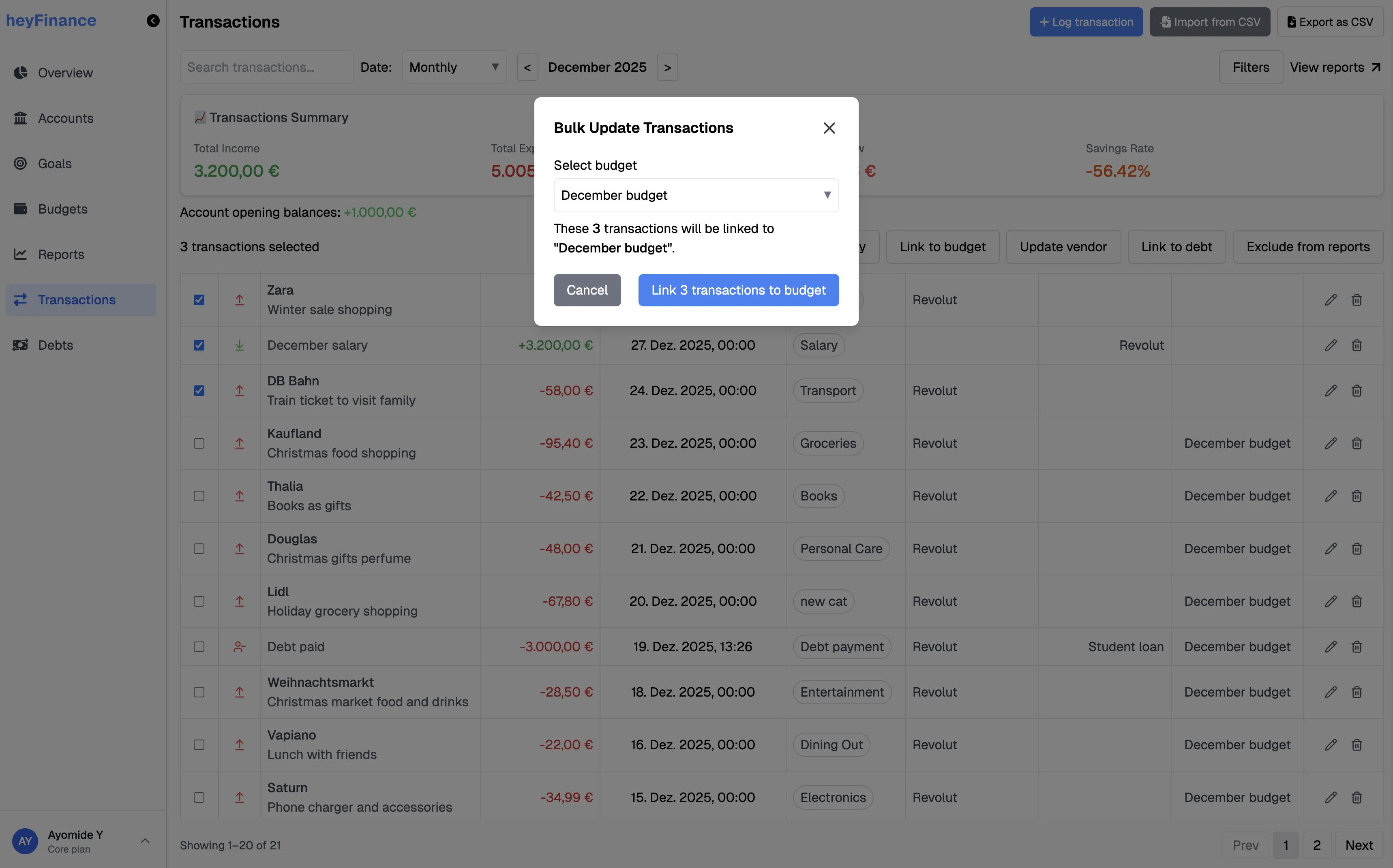Open the Select budget dropdown in dialog
1393x868 pixels.
(x=696, y=195)
